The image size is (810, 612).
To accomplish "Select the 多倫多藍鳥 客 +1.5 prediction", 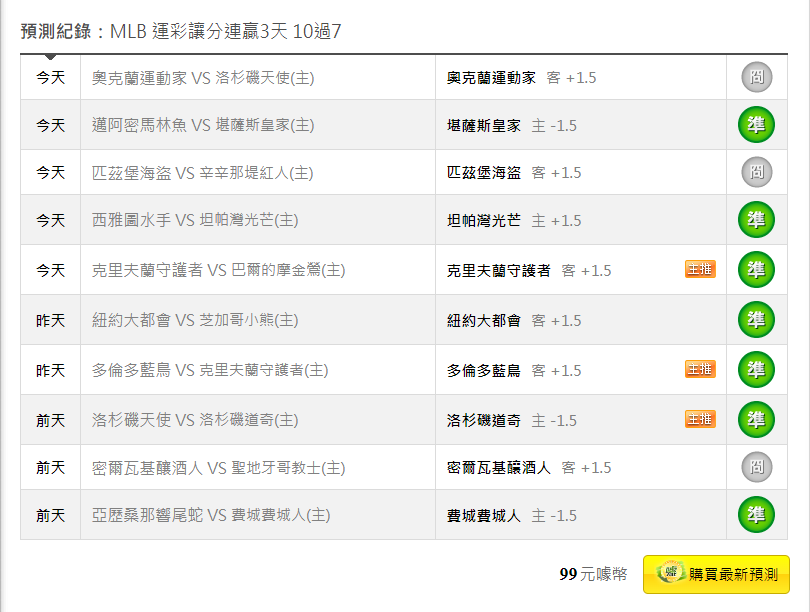I will tap(514, 371).
